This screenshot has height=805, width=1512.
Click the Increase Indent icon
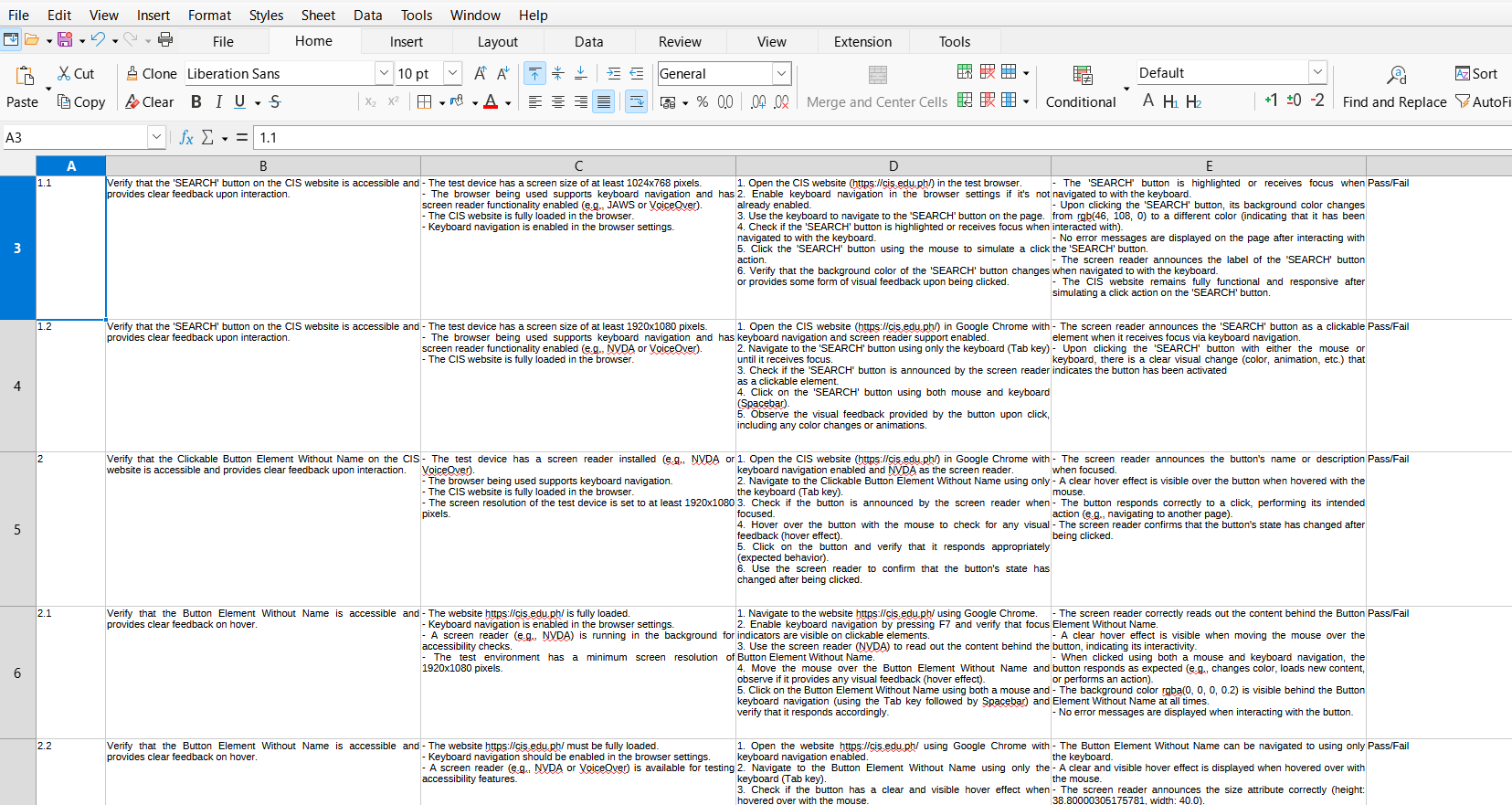[614, 73]
